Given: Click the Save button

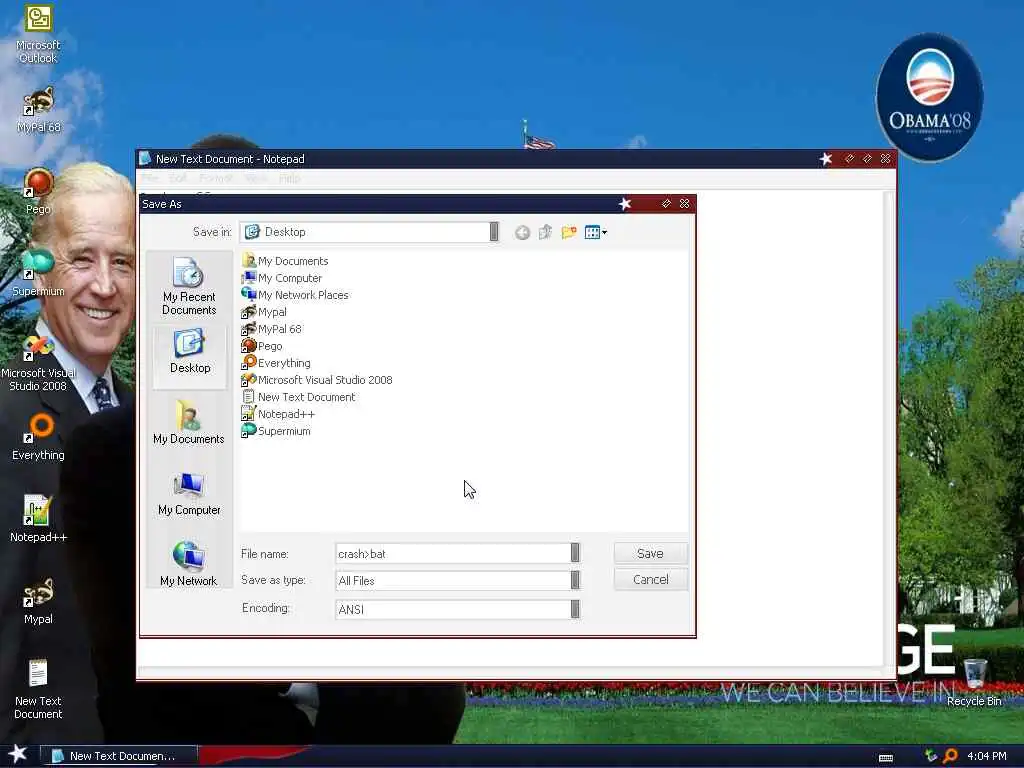Looking at the screenshot, I should (x=650, y=553).
